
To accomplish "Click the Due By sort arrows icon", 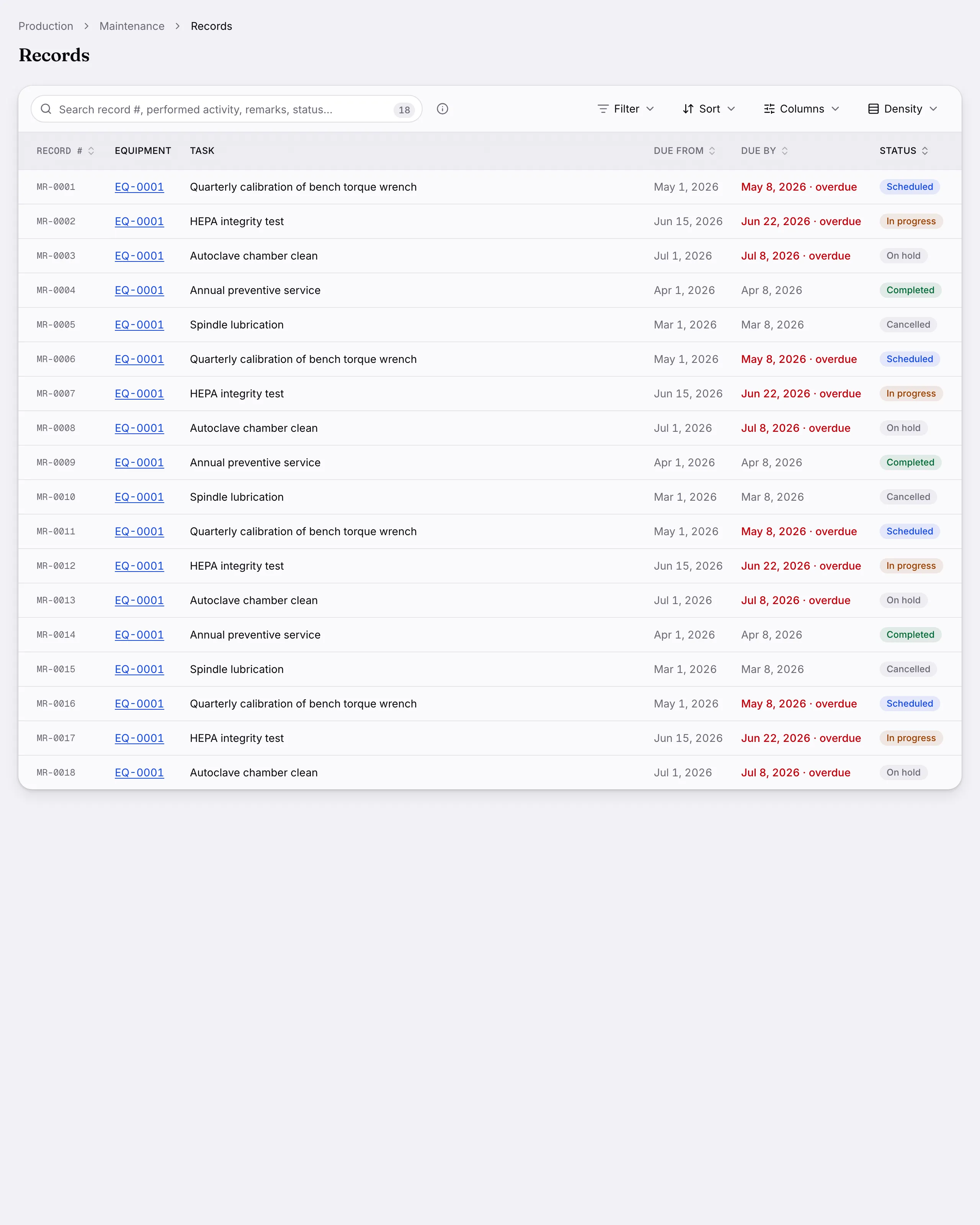I will click(784, 150).
